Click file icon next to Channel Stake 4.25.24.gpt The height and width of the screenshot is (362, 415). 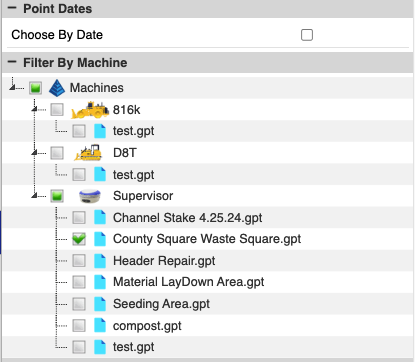(100, 218)
